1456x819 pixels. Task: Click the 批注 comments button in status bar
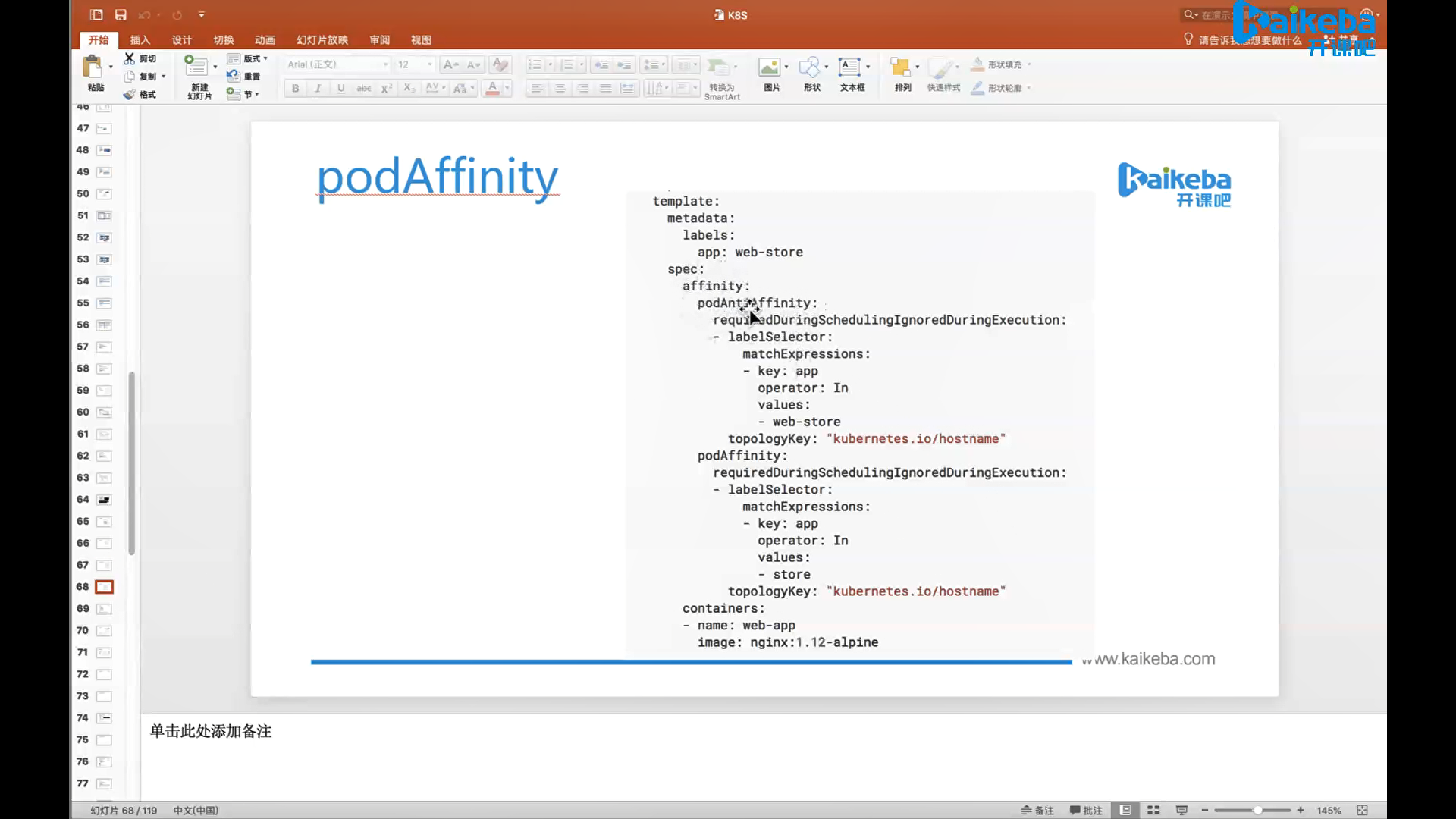click(x=1086, y=810)
